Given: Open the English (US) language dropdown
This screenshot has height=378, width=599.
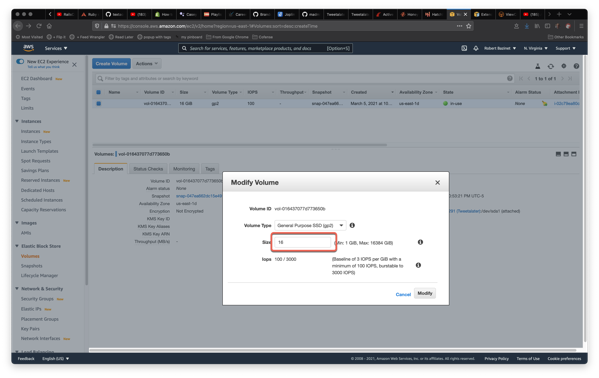Looking at the screenshot, I should (x=56, y=359).
